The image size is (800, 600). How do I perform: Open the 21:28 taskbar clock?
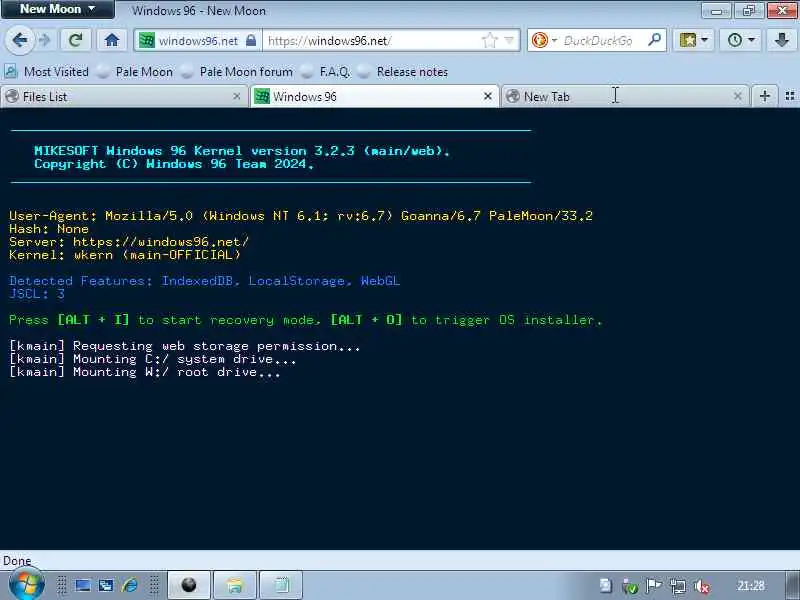coord(751,586)
